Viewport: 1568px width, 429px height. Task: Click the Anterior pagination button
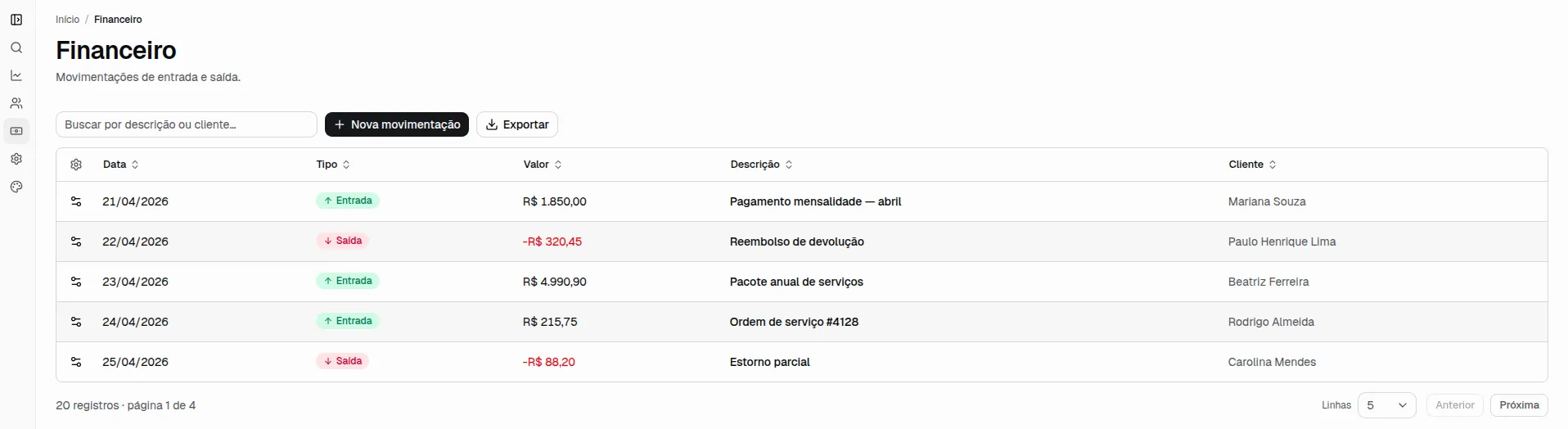(x=1454, y=405)
